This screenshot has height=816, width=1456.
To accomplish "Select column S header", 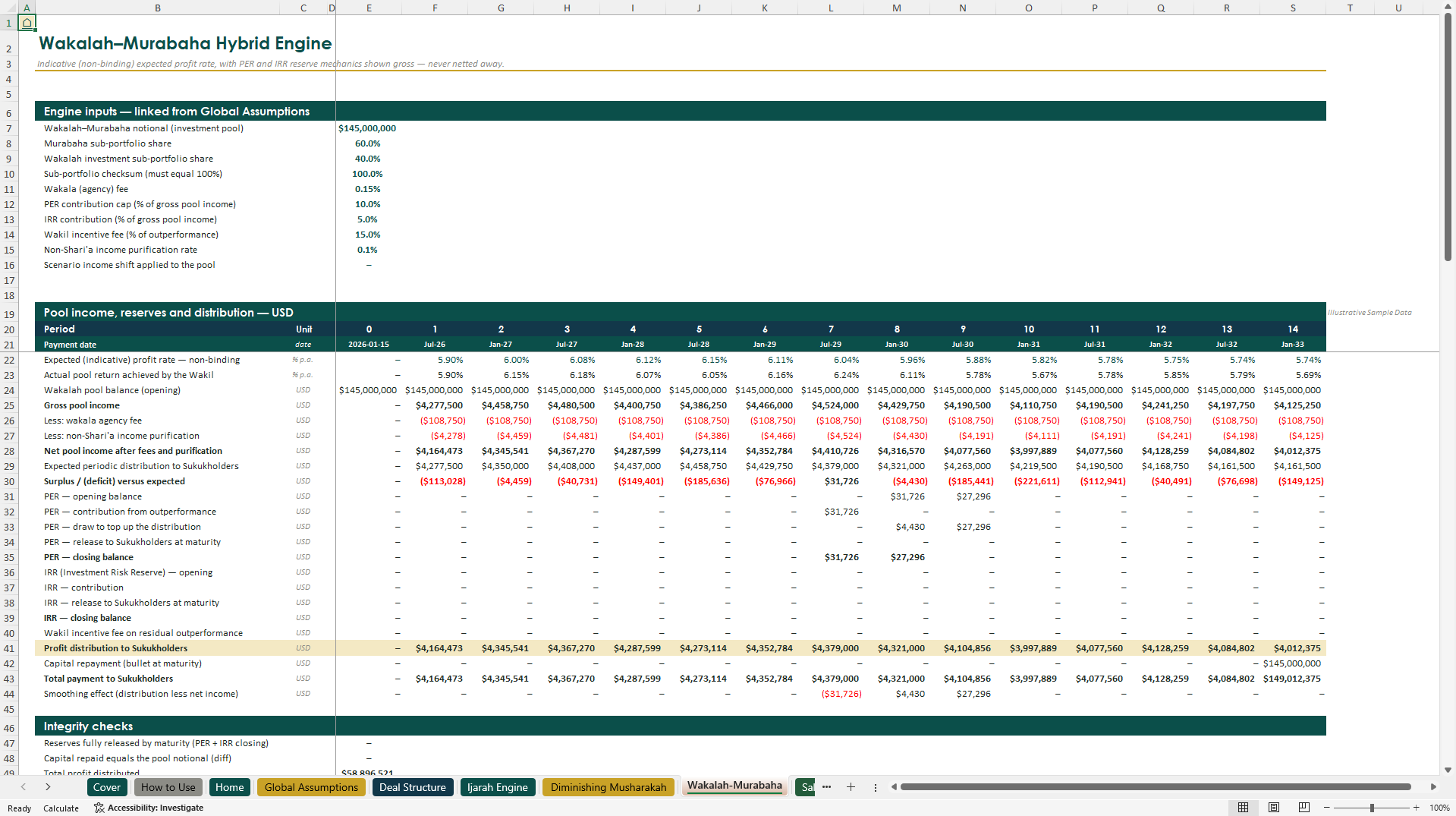I will click(x=1293, y=8).
